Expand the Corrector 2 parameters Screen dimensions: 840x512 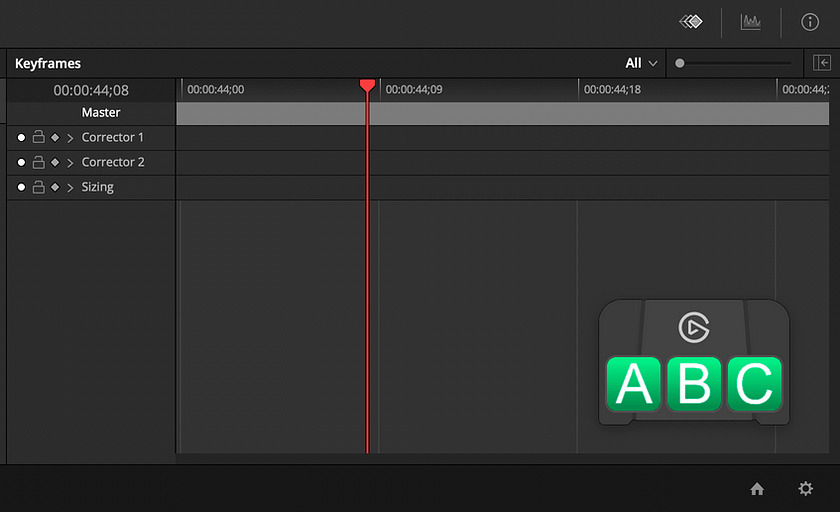click(70, 163)
